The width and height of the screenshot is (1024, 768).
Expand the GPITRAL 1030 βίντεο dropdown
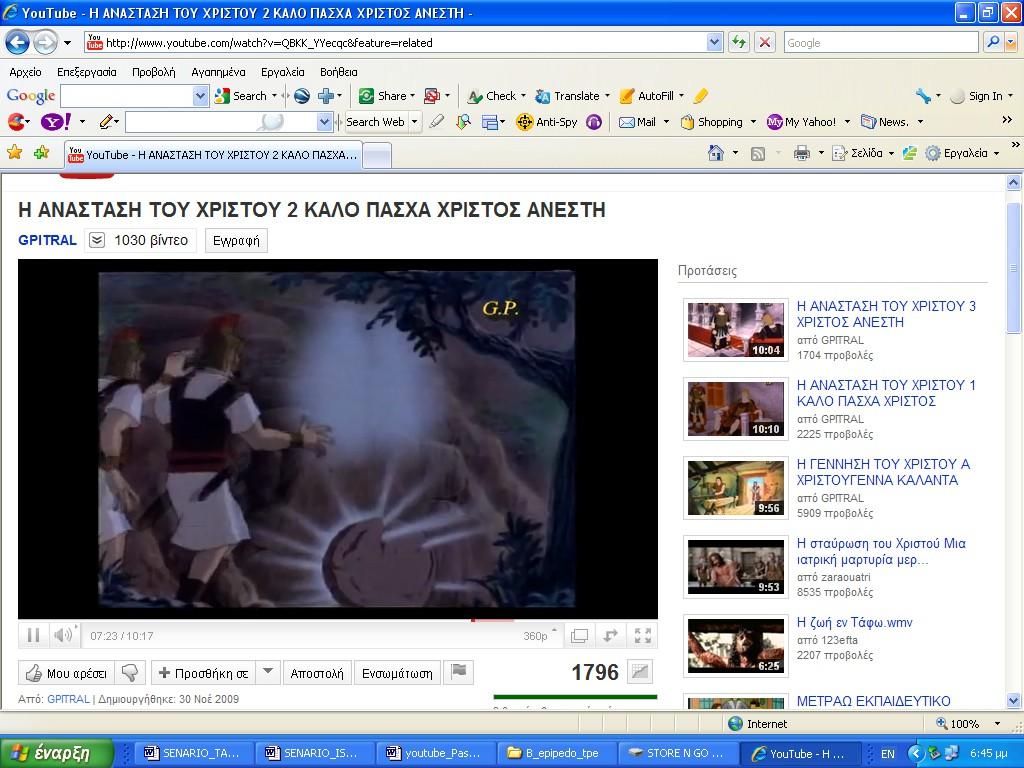tap(96, 240)
